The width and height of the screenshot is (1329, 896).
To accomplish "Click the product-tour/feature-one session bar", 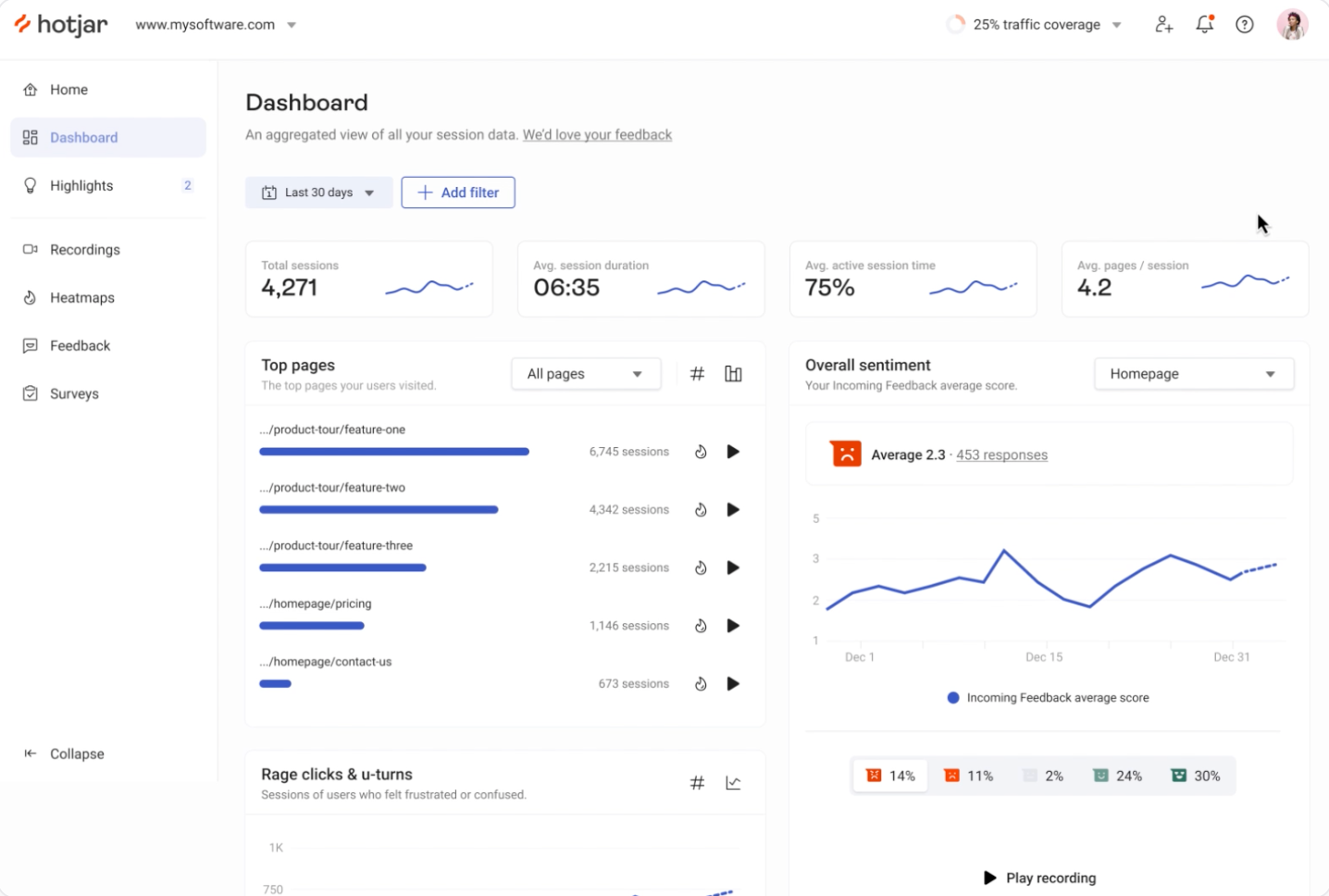I will point(394,452).
